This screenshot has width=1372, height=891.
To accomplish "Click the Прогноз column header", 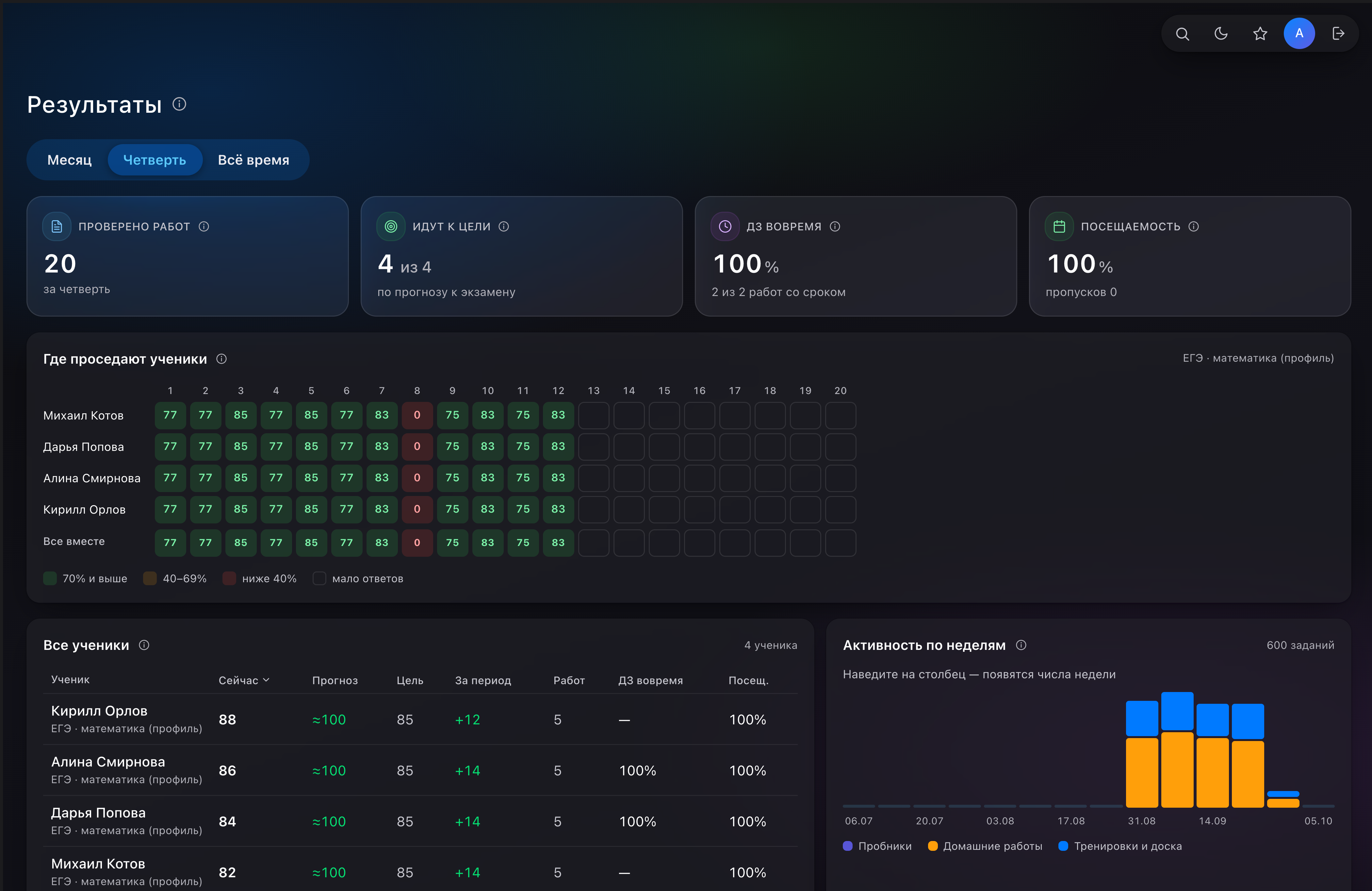I will pyautogui.click(x=335, y=681).
